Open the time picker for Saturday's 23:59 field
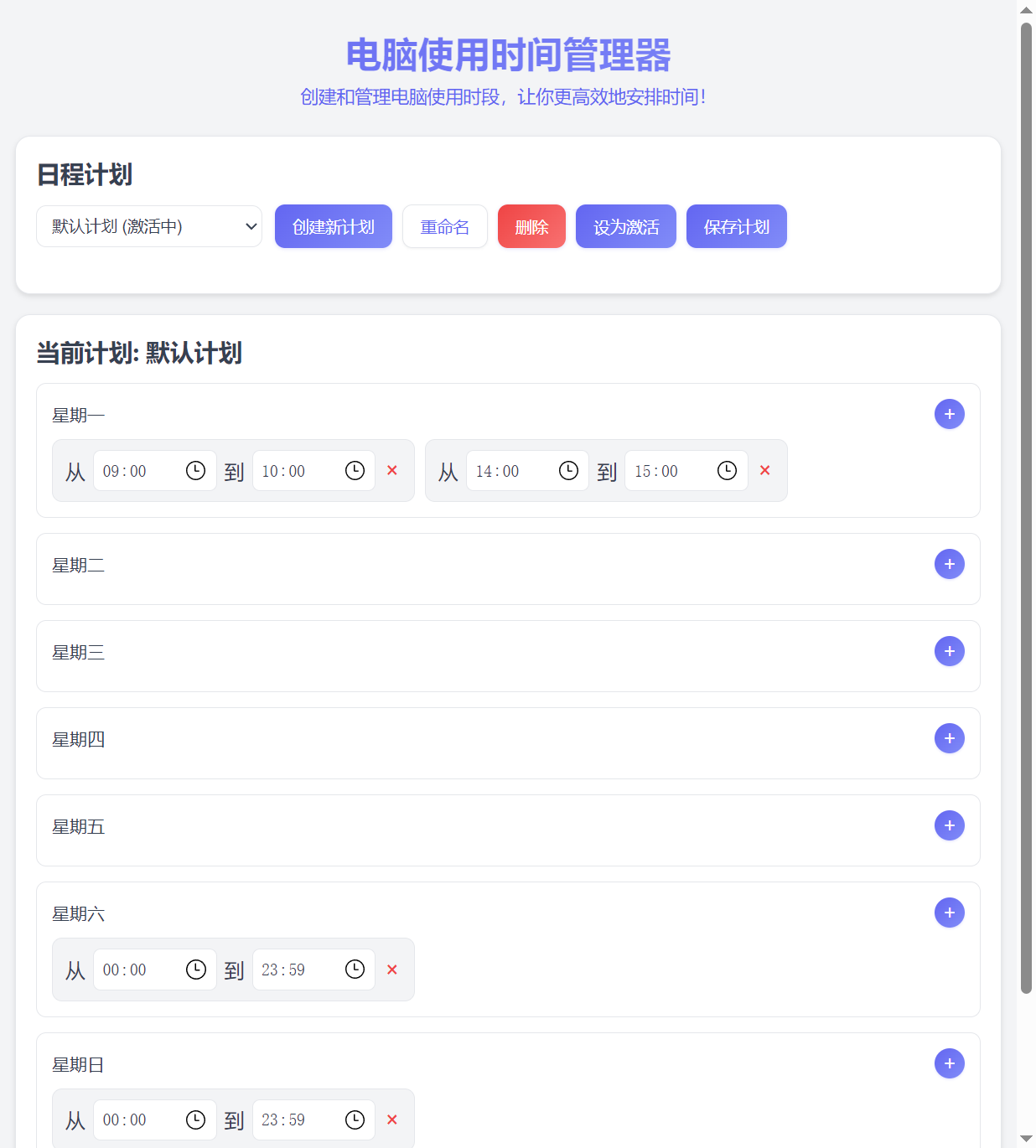This screenshot has width=1036, height=1148. tap(355, 970)
